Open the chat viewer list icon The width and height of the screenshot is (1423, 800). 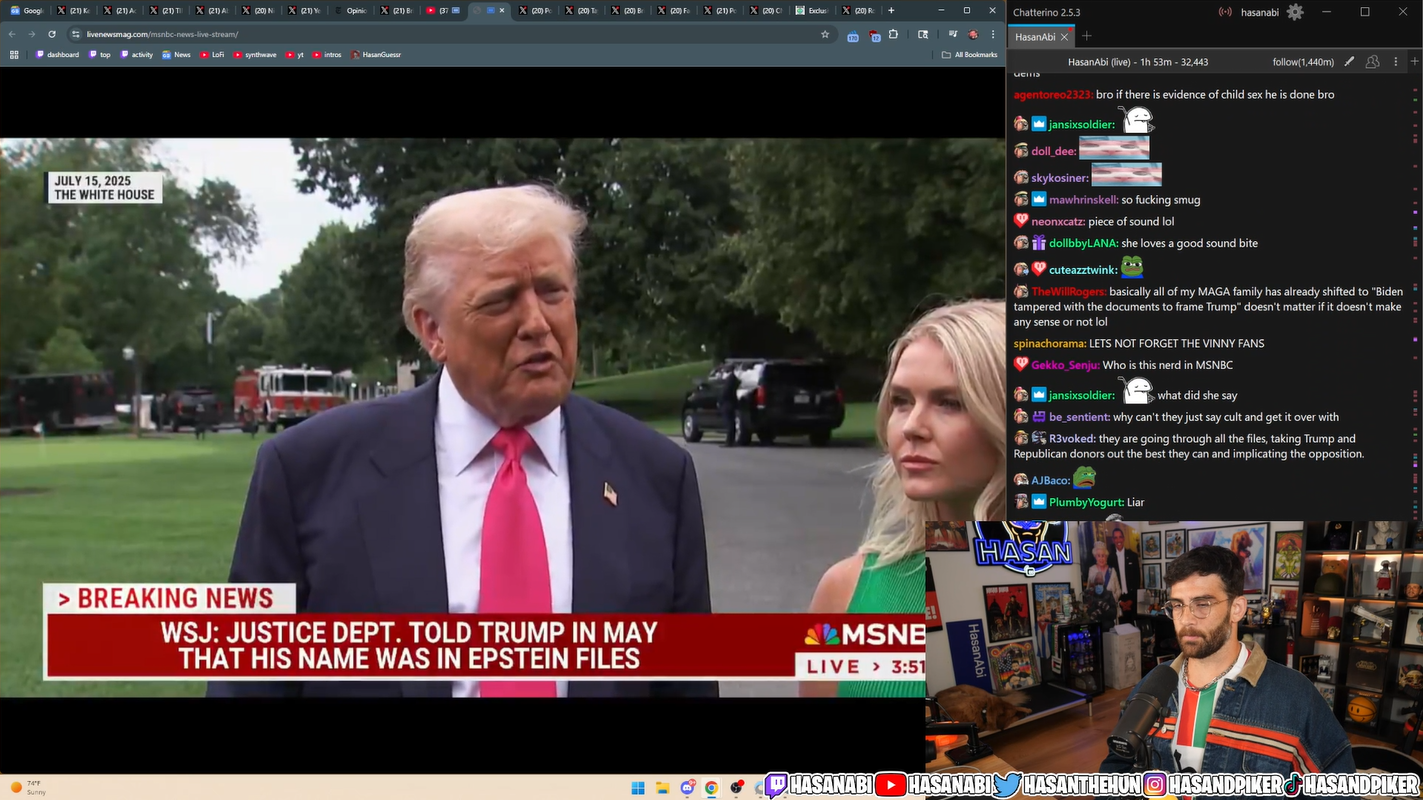click(x=1372, y=62)
